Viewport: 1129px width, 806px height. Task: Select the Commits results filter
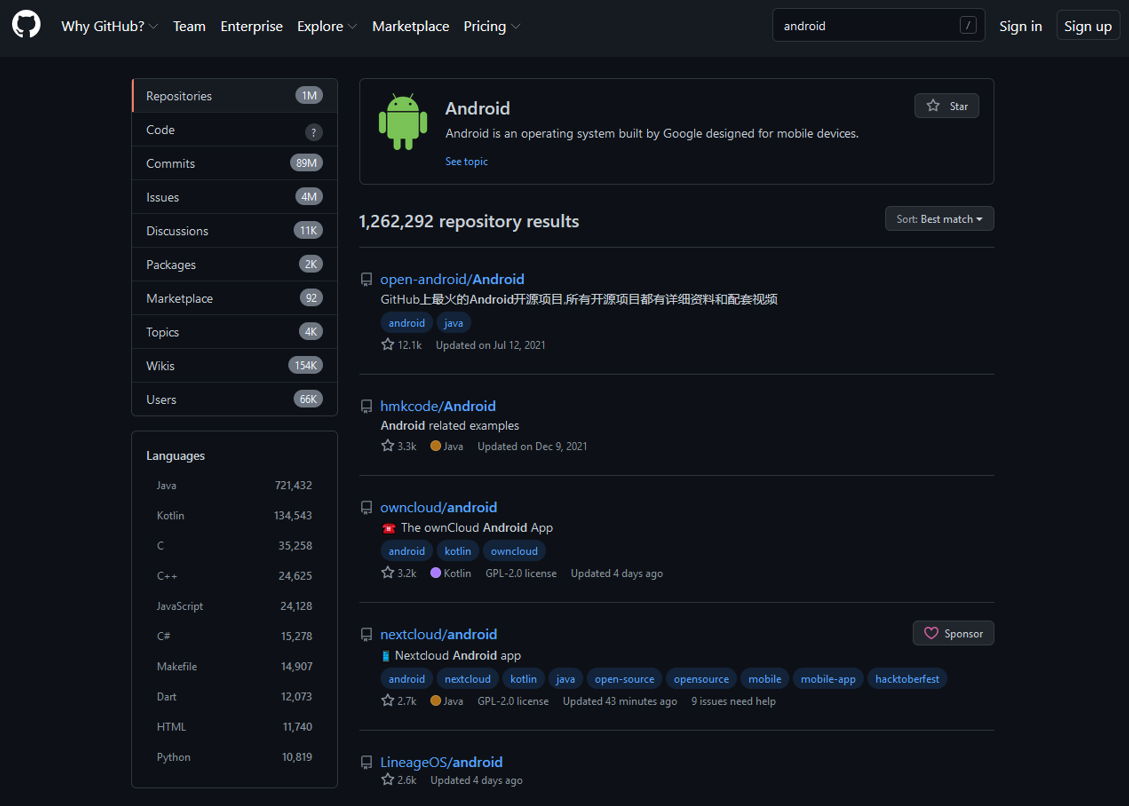point(235,164)
